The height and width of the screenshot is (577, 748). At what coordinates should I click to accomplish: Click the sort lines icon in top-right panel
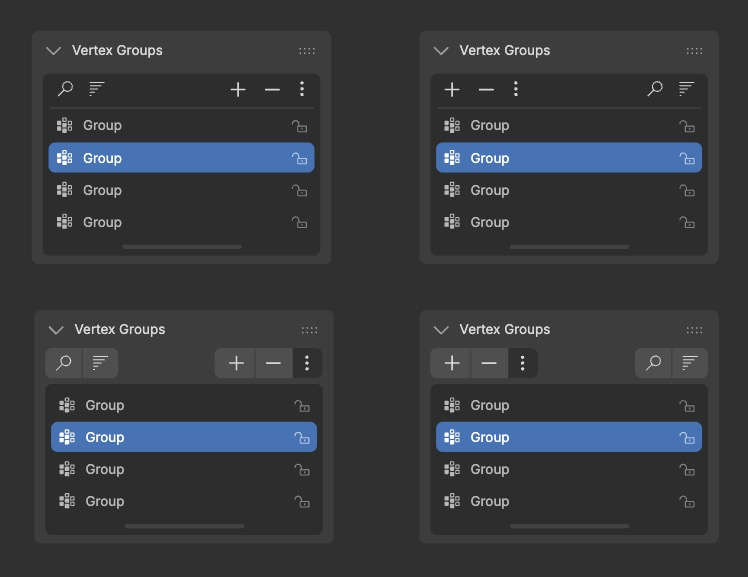(x=686, y=89)
